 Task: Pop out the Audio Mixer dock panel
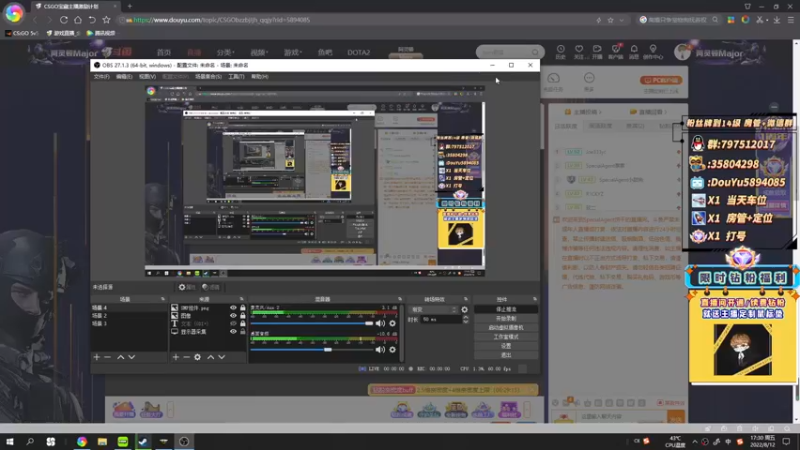(x=399, y=299)
